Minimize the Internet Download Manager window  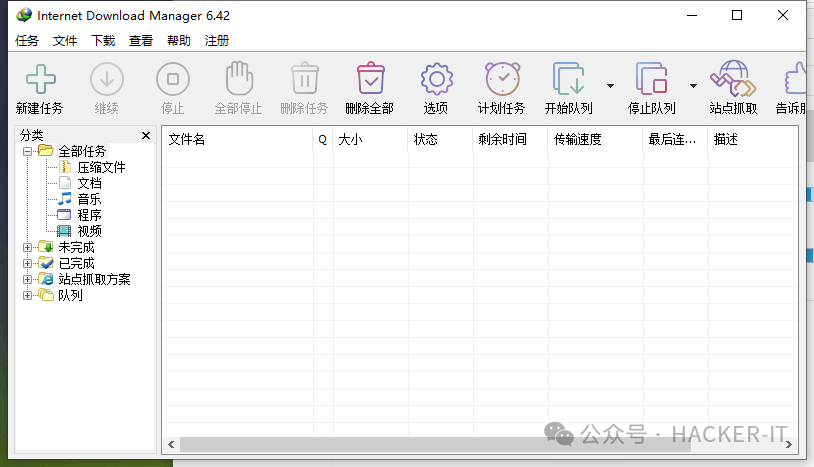click(x=692, y=15)
